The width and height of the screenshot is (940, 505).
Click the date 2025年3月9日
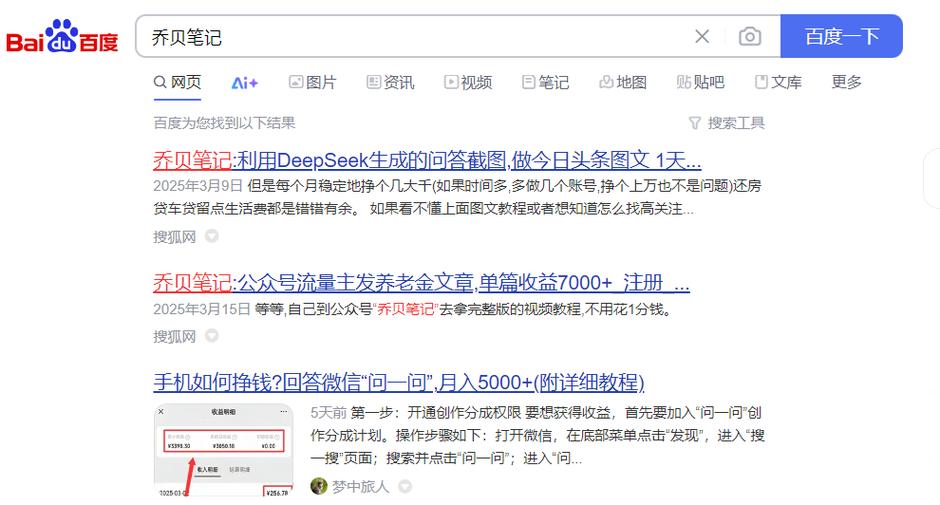[x=198, y=186]
